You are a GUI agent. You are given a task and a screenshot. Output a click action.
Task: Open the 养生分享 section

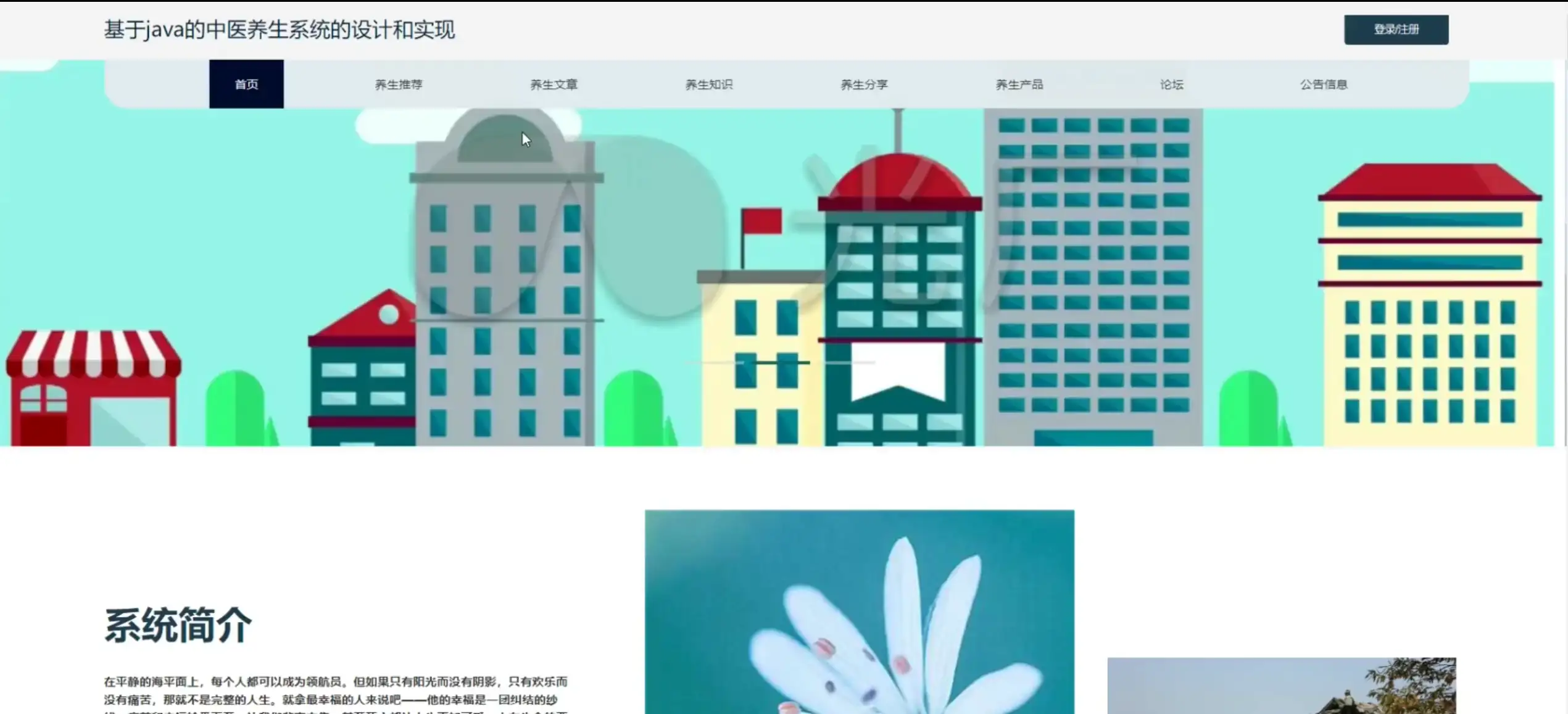point(863,85)
